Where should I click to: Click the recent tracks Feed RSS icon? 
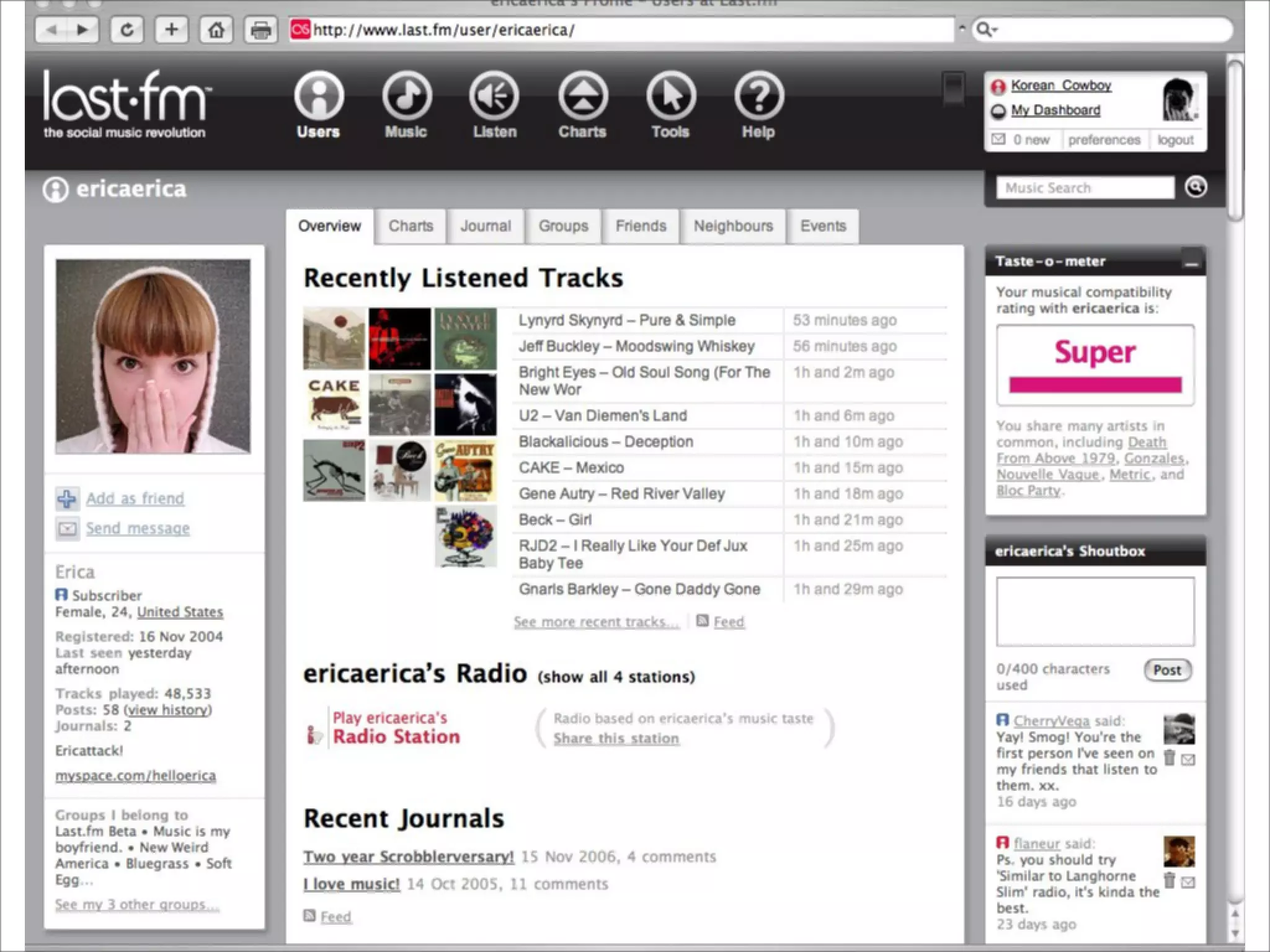tap(703, 620)
